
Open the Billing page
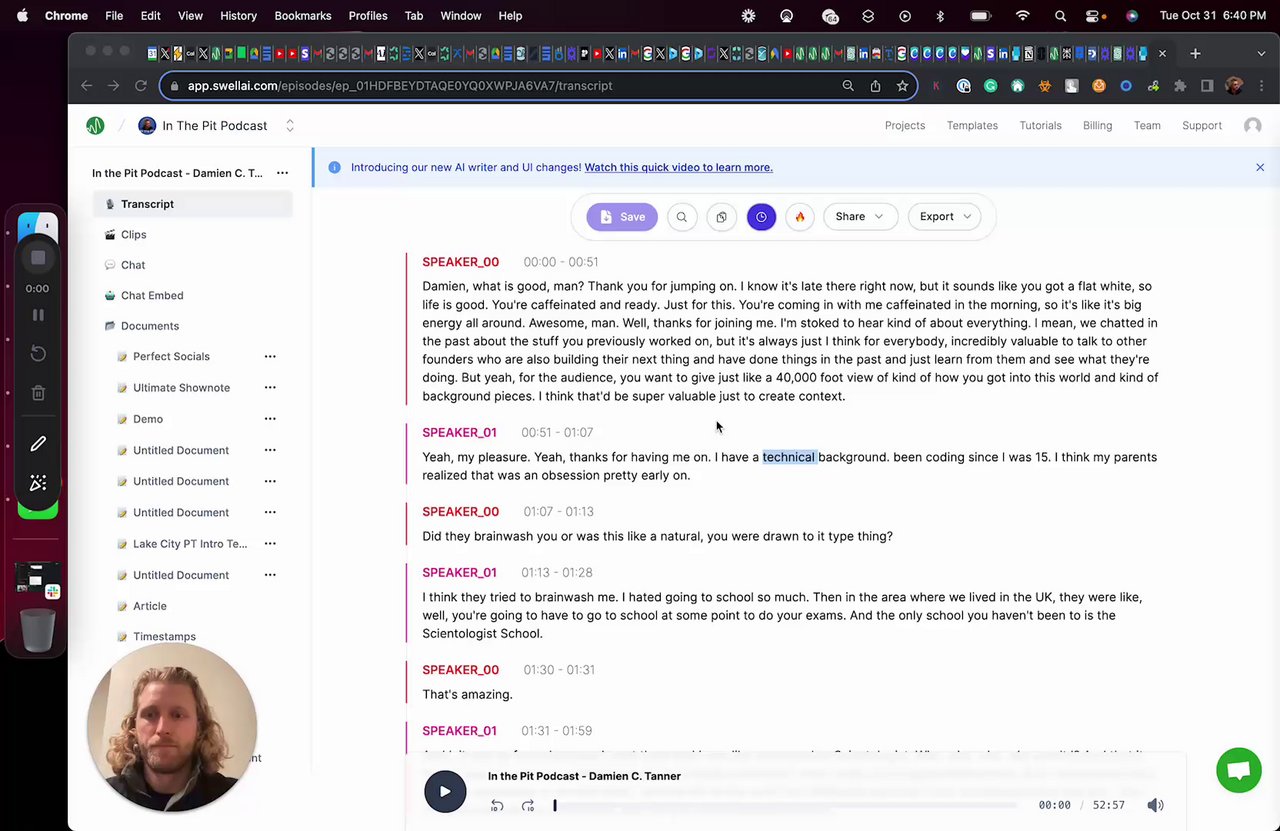click(1097, 126)
